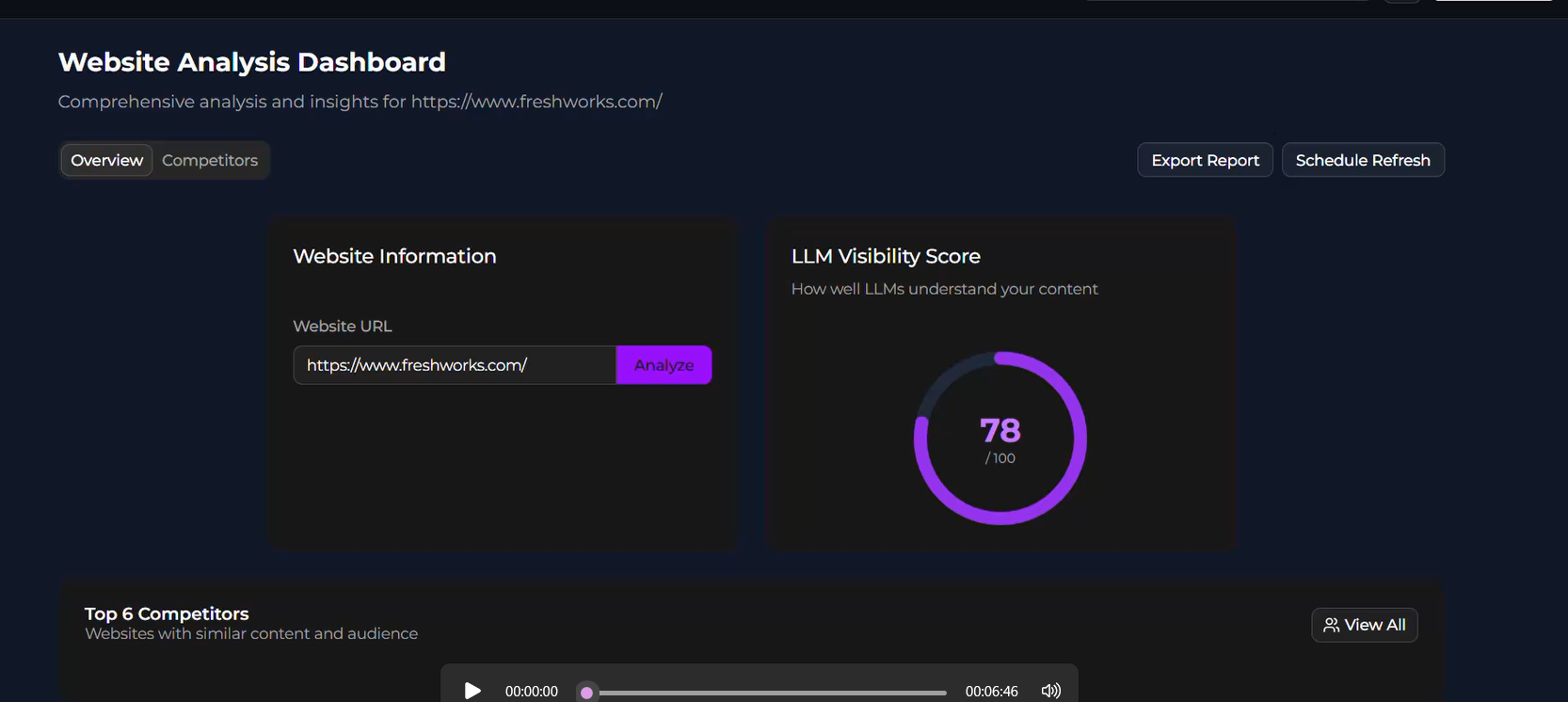
Task: Click the video seek bar track
Action: (x=765, y=693)
